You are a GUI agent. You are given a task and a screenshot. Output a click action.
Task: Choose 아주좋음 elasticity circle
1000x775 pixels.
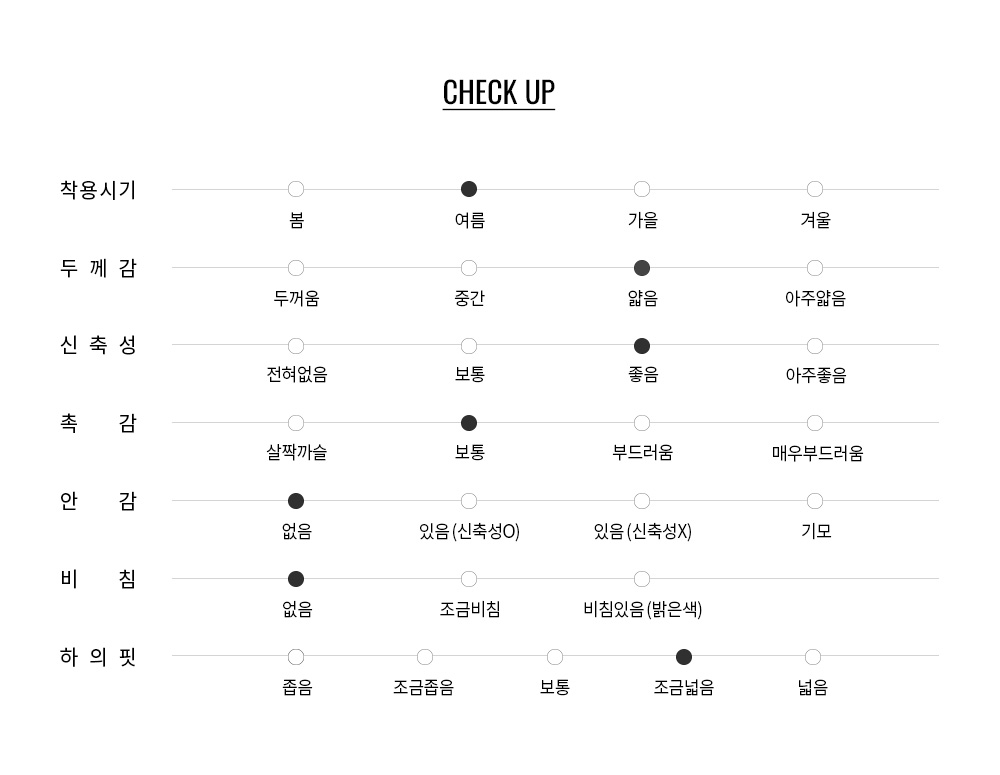coord(814,346)
